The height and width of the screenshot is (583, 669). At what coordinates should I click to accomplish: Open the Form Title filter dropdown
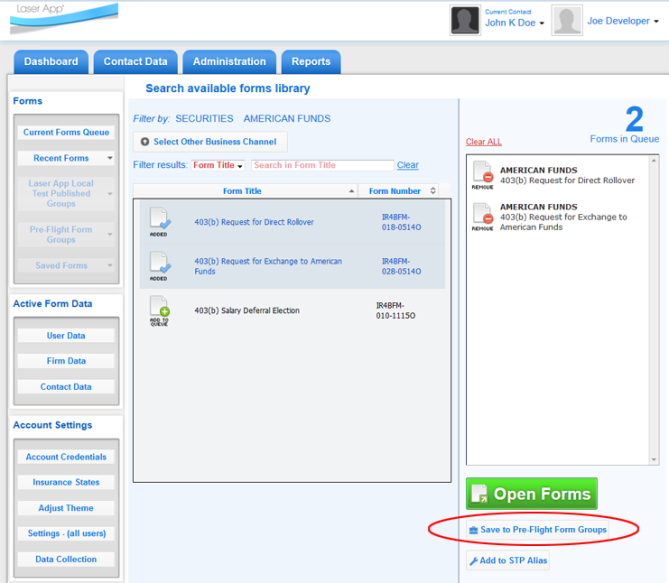[219, 166]
